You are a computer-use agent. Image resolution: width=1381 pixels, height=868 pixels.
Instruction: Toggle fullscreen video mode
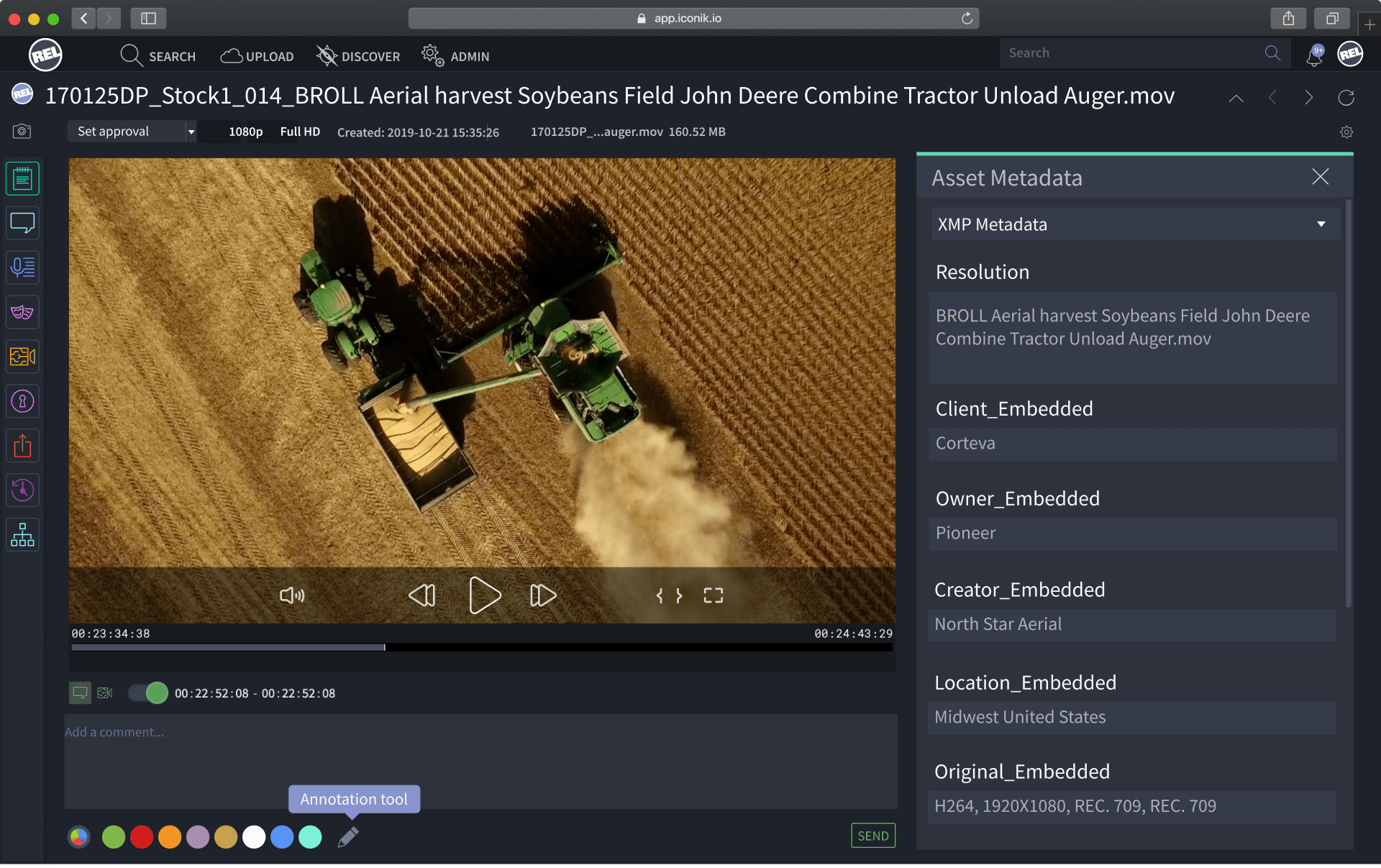[713, 595]
